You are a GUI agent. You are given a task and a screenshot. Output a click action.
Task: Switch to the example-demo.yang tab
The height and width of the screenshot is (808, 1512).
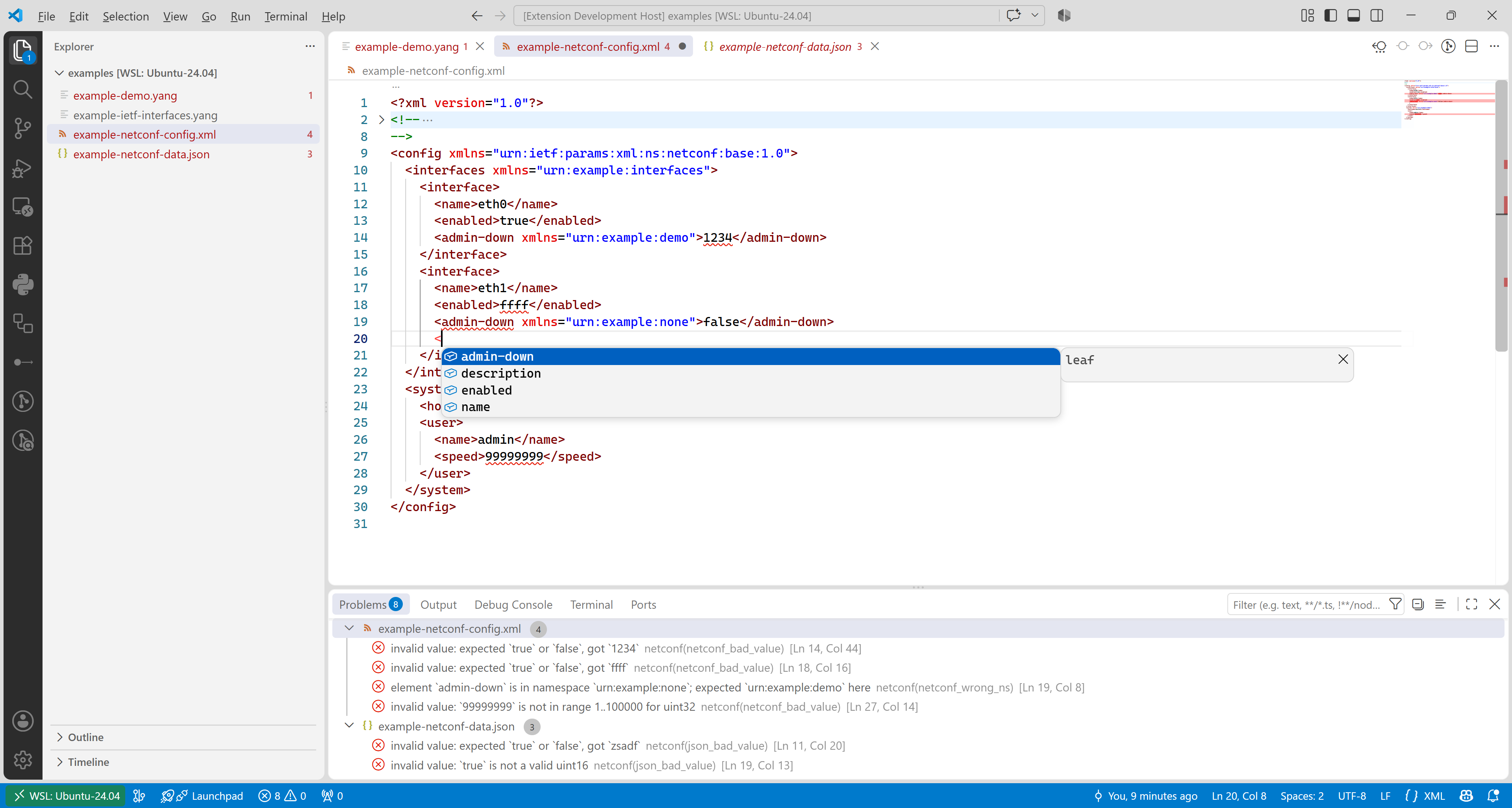(x=406, y=46)
